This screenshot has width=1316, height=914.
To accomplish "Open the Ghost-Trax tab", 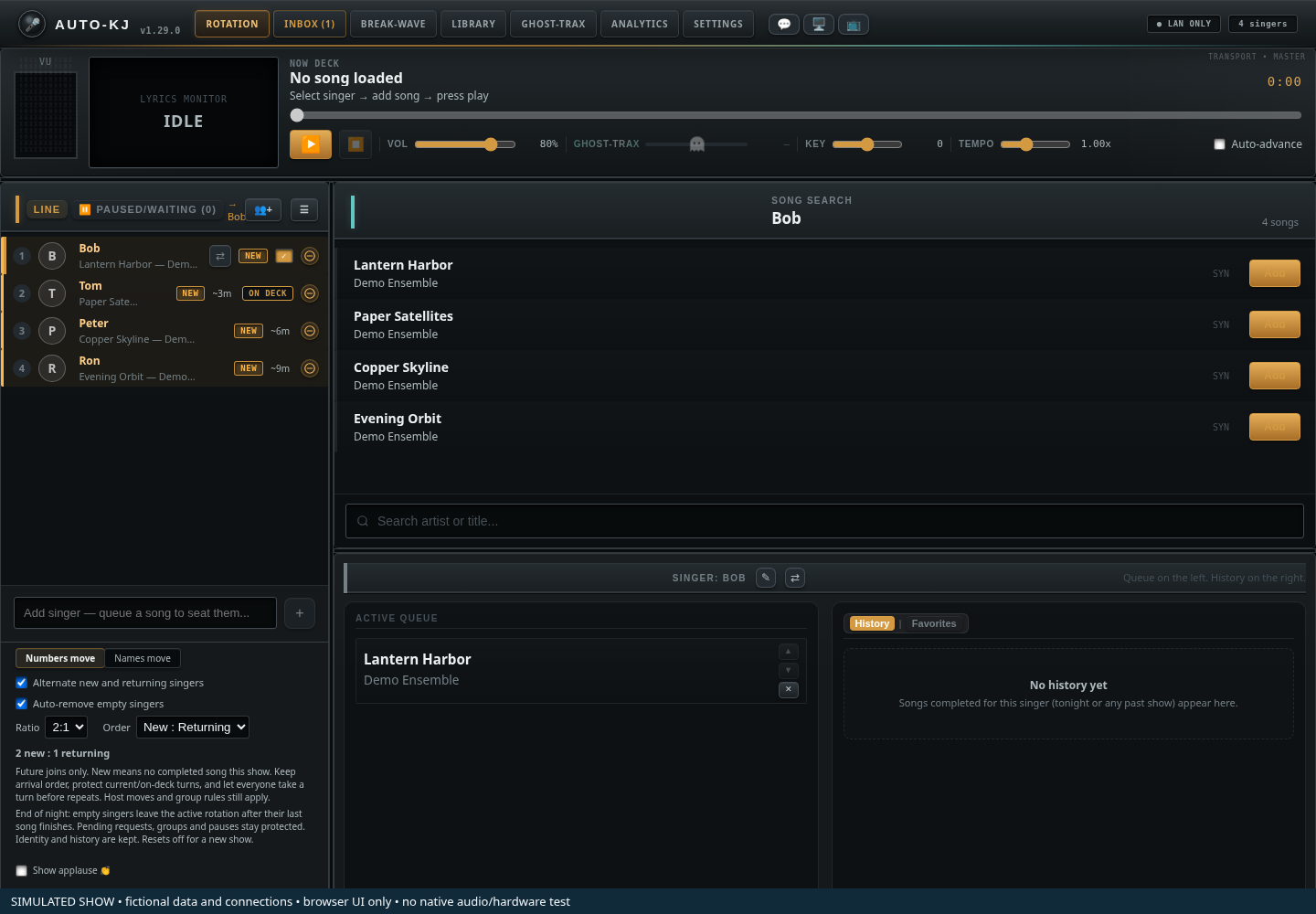I will (553, 24).
